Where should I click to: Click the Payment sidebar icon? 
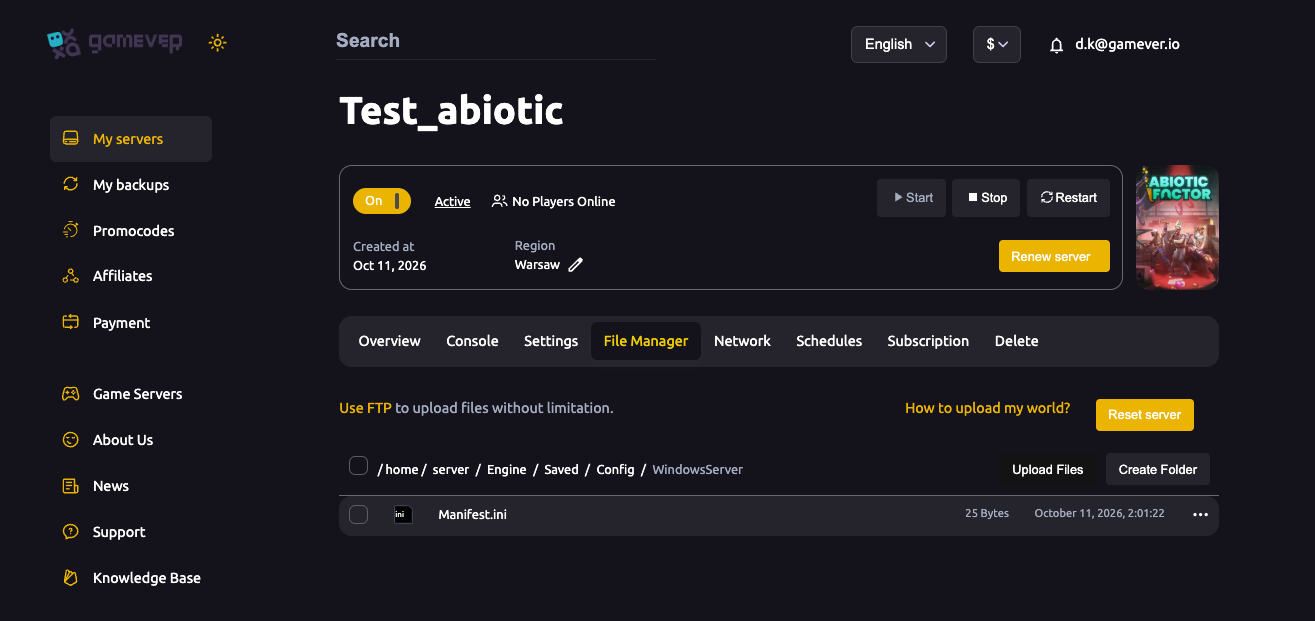point(71,322)
